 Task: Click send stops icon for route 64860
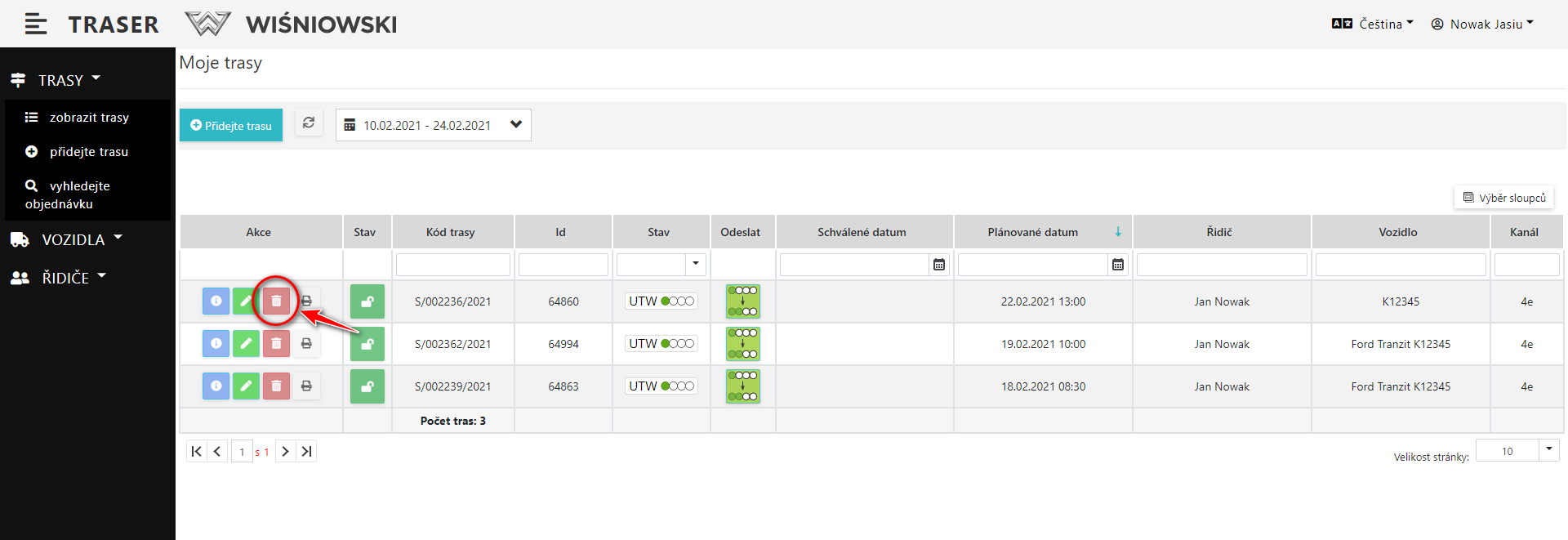(742, 301)
